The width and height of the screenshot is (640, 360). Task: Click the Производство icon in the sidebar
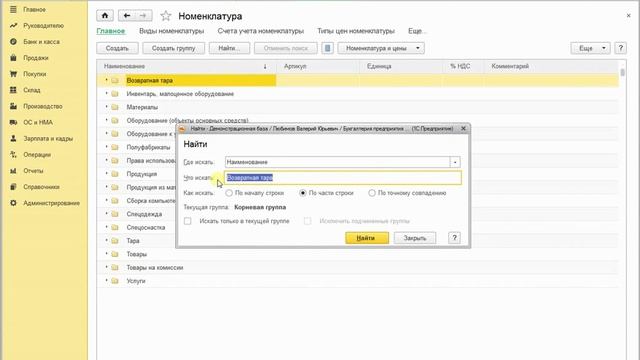13,106
